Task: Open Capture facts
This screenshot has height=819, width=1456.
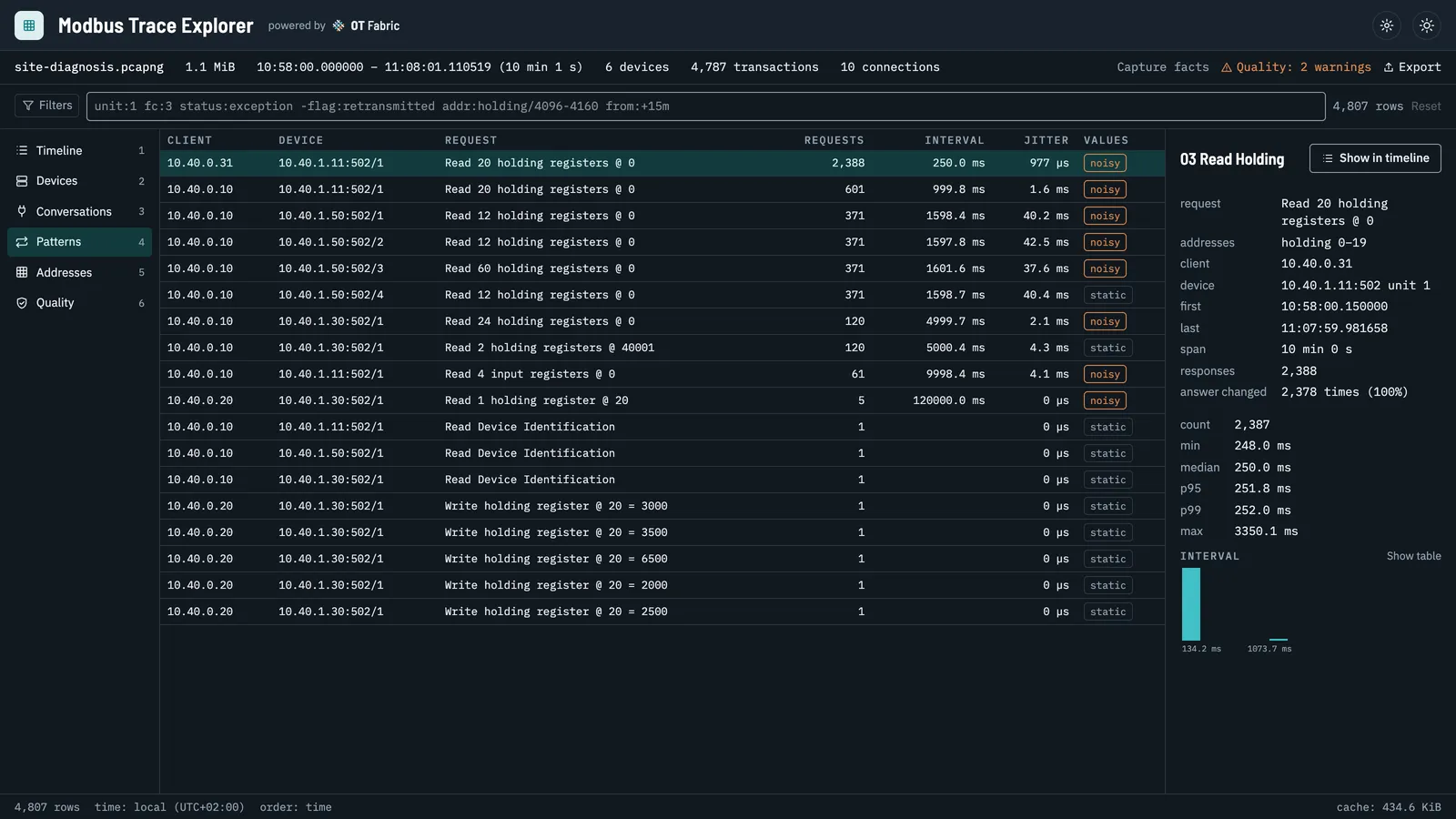Action: pos(1163,67)
